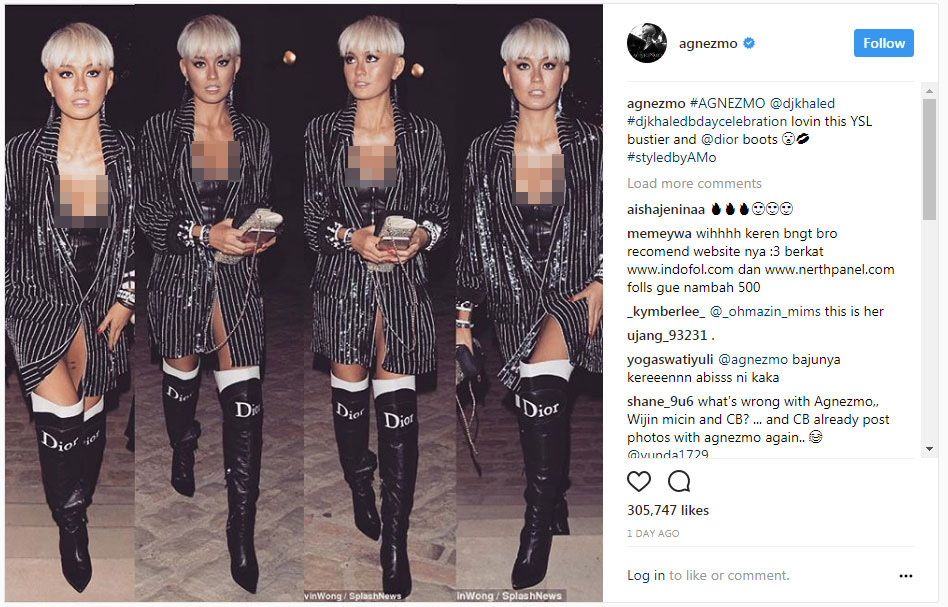Viewport: 948px width, 607px height.
Task: Click the post photo collage
Action: point(304,304)
